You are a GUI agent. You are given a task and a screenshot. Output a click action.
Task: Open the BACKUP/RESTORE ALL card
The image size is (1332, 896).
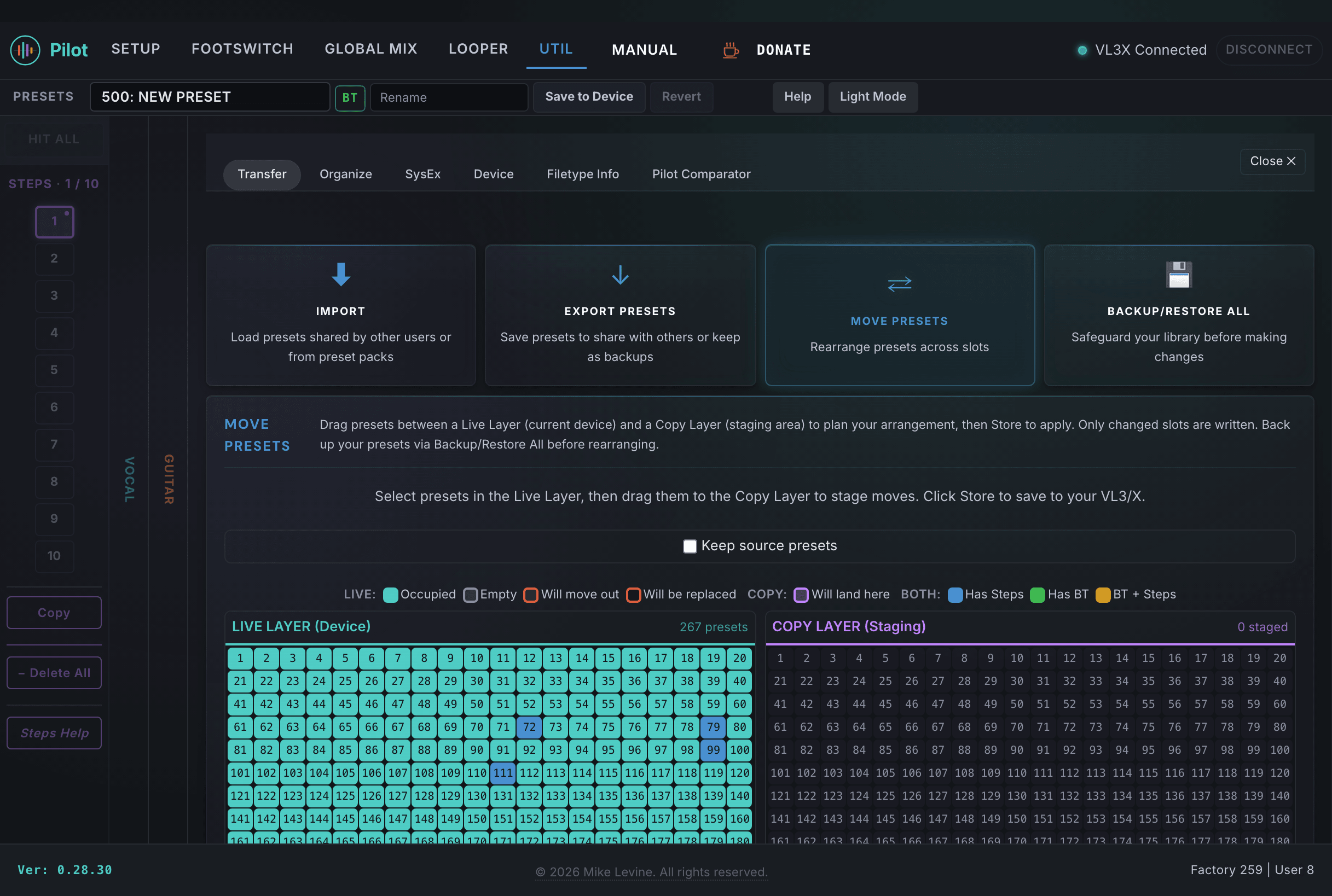(1178, 316)
